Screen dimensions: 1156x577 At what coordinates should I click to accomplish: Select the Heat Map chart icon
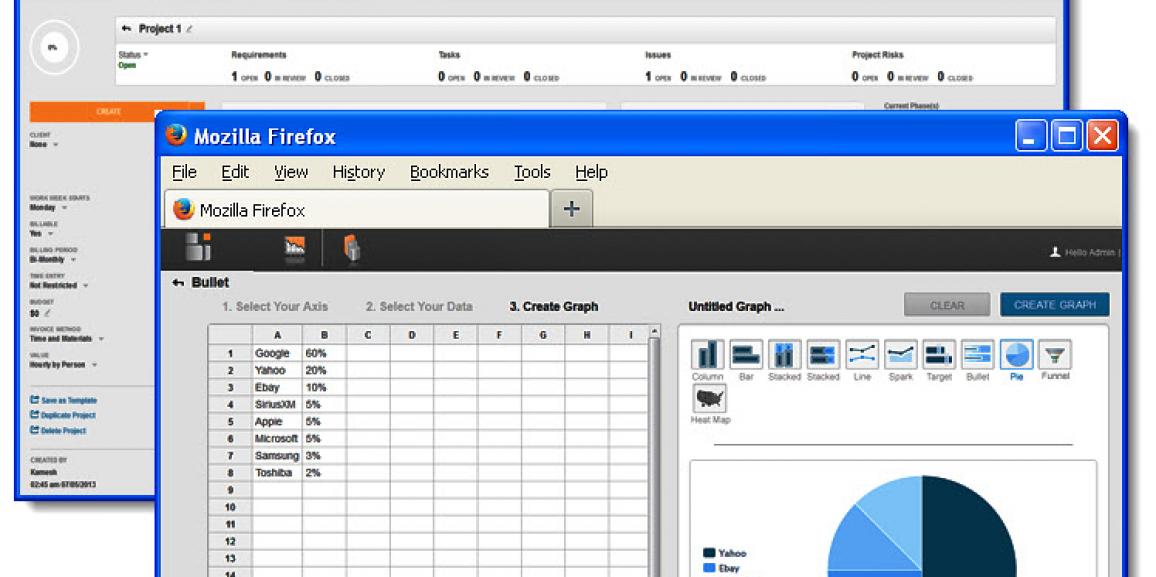pos(708,399)
